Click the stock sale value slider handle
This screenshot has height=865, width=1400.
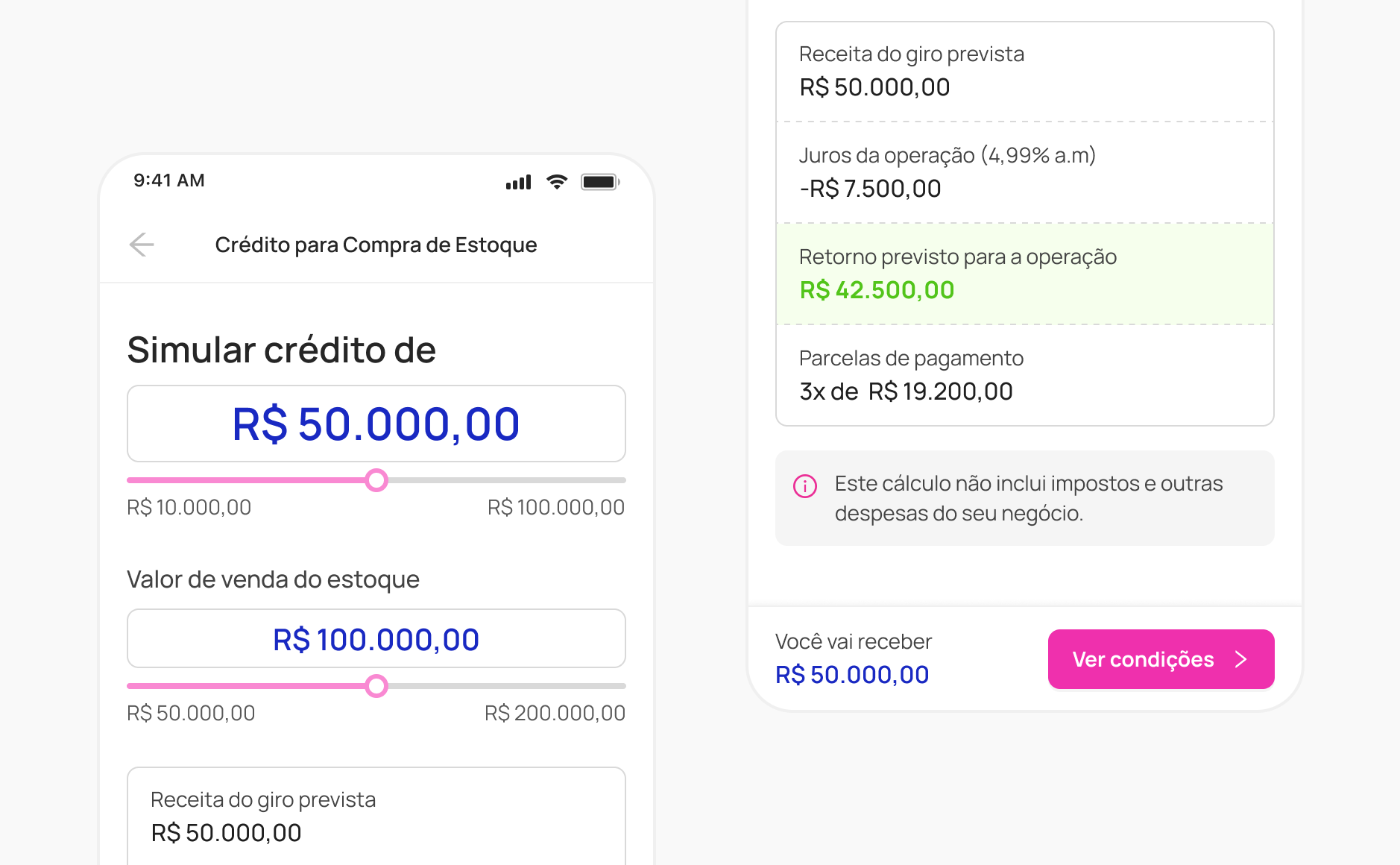(377, 686)
